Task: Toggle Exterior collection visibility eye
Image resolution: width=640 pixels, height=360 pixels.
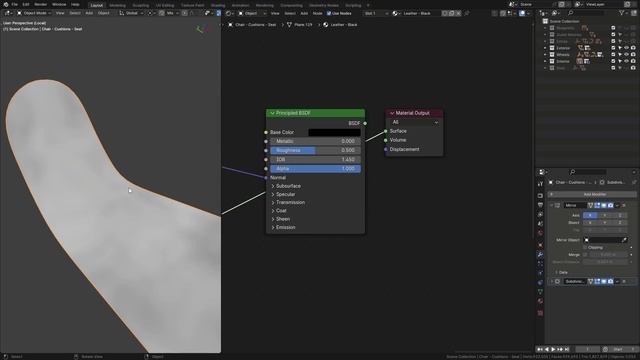Action: click(627, 48)
